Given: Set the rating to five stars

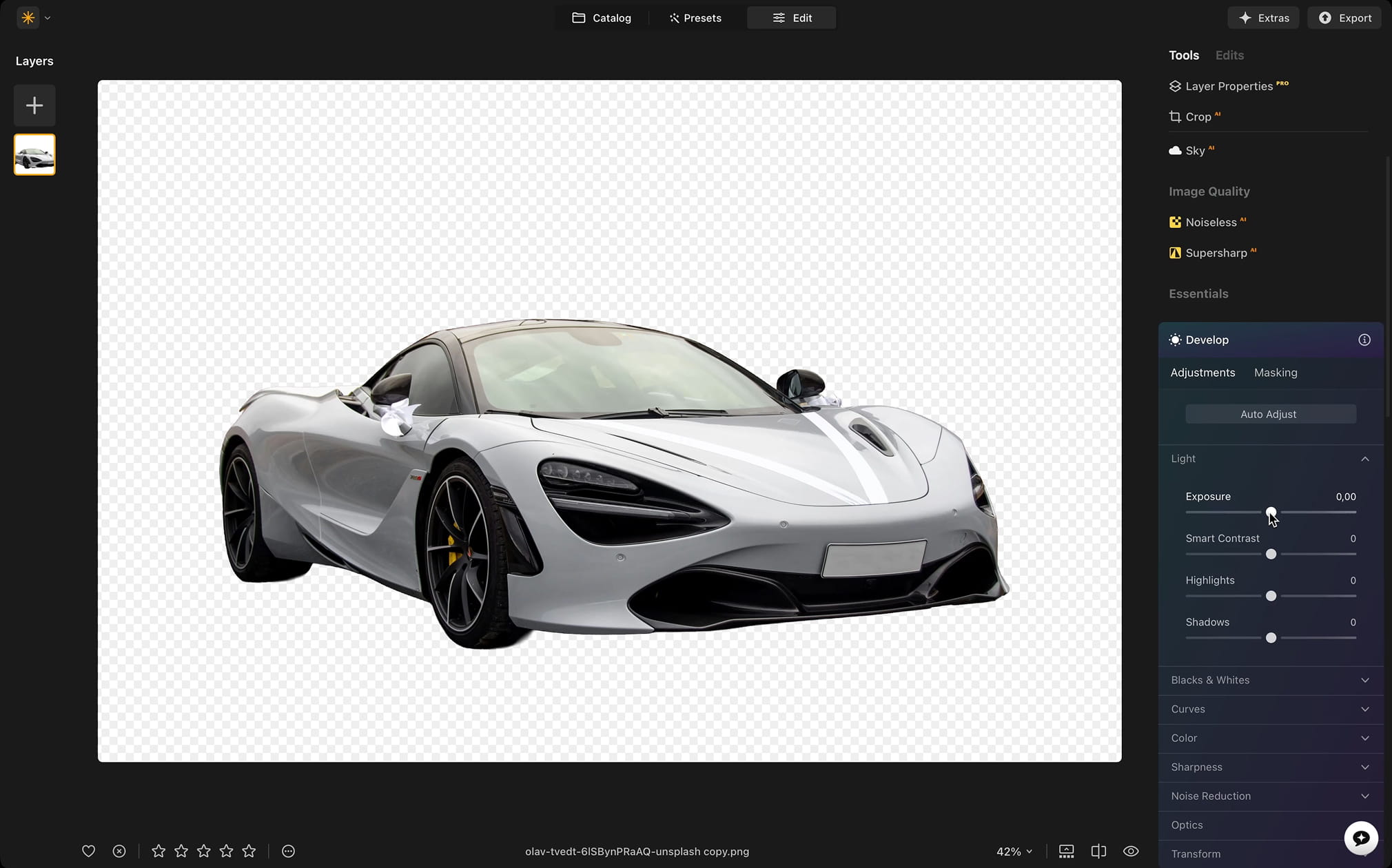Looking at the screenshot, I should pos(249,851).
